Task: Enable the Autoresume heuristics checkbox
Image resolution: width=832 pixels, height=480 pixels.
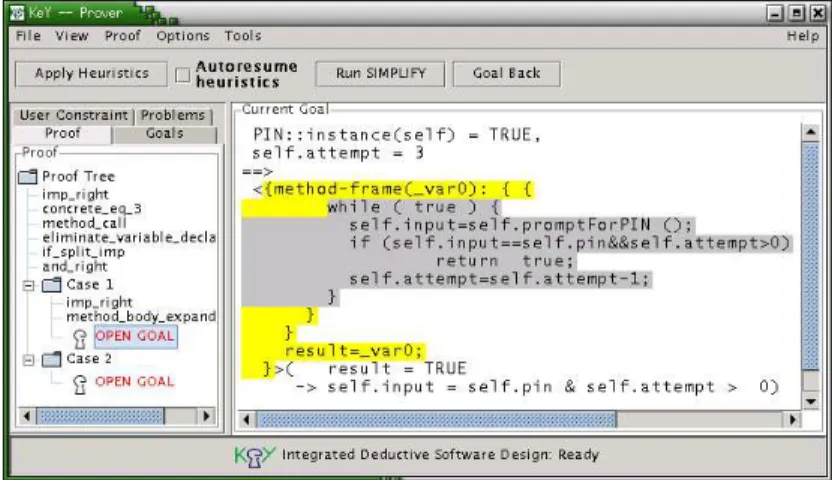Action: 183,75
